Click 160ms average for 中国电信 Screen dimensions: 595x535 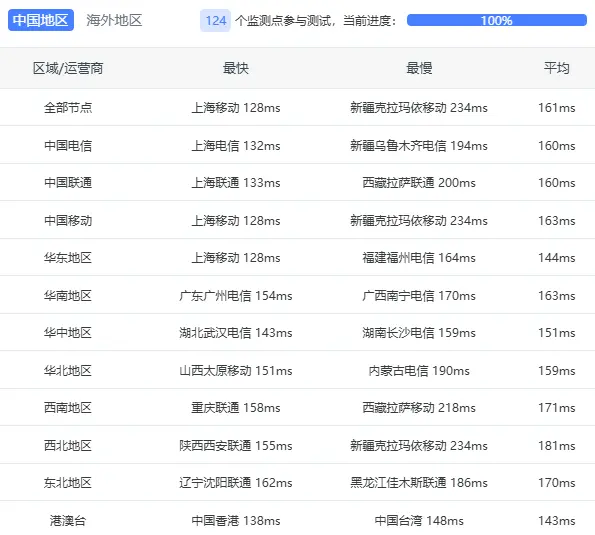556,146
